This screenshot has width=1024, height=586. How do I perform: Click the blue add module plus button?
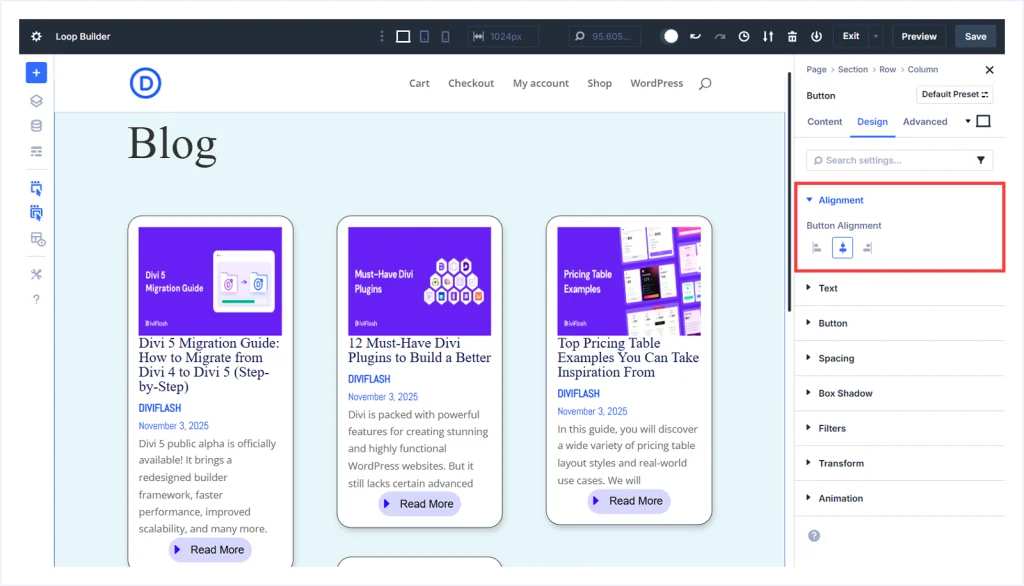[36, 73]
